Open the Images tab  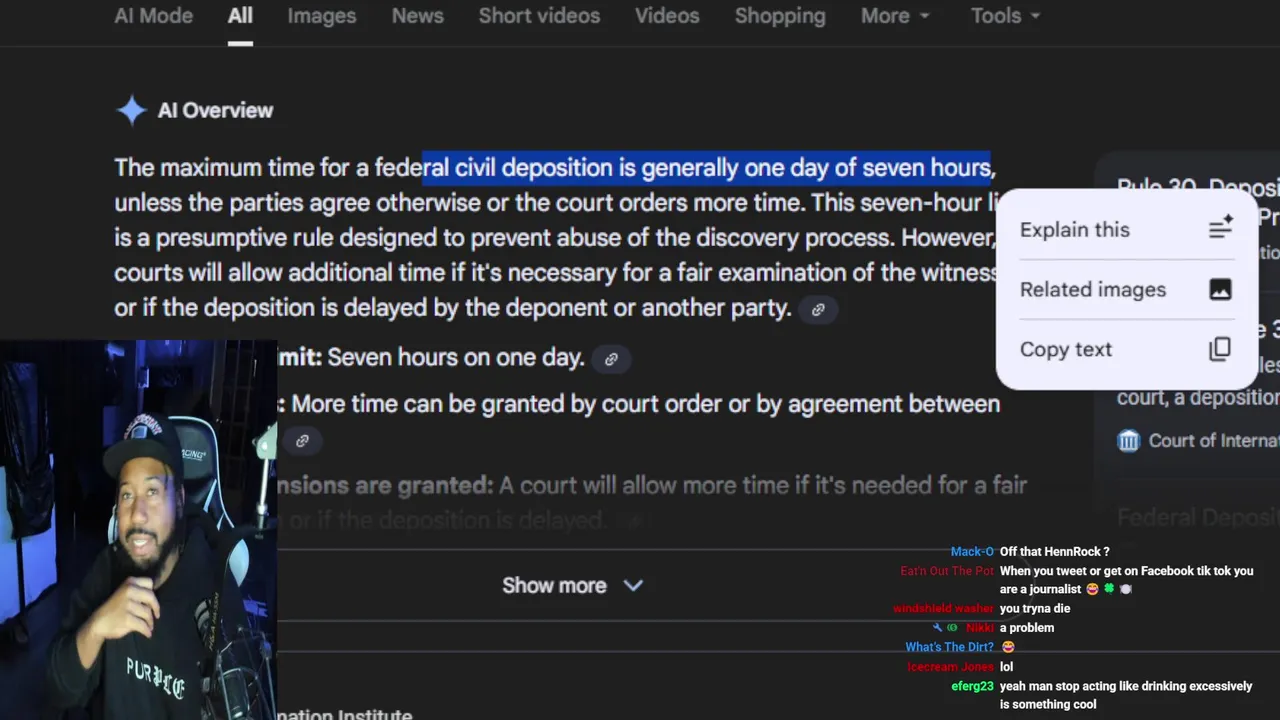(321, 16)
